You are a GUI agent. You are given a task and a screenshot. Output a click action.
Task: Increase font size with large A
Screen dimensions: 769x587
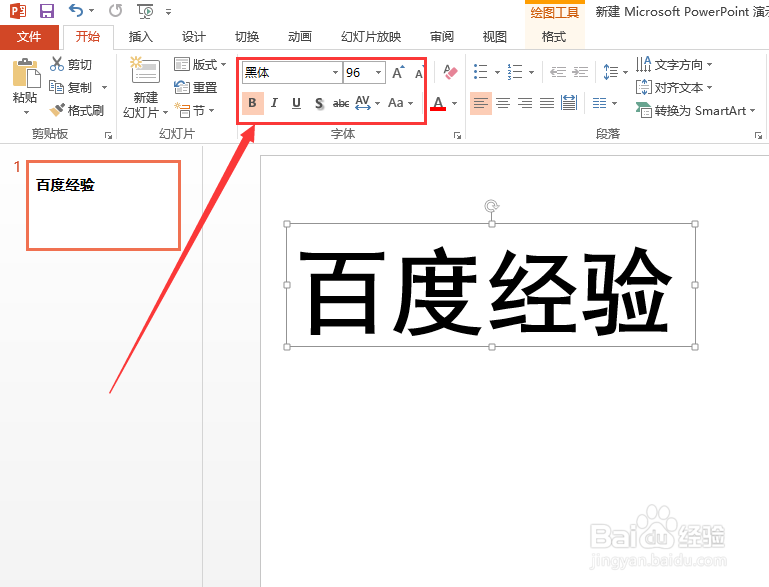(x=398, y=73)
